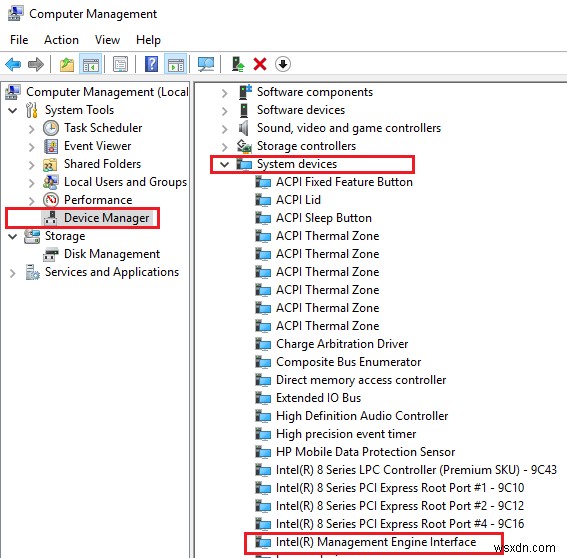The width and height of the screenshot is (567, 558).
Task: Click Scan for hardware changes monitor icon
Action: pyautogui.click(x=206, y=64)
